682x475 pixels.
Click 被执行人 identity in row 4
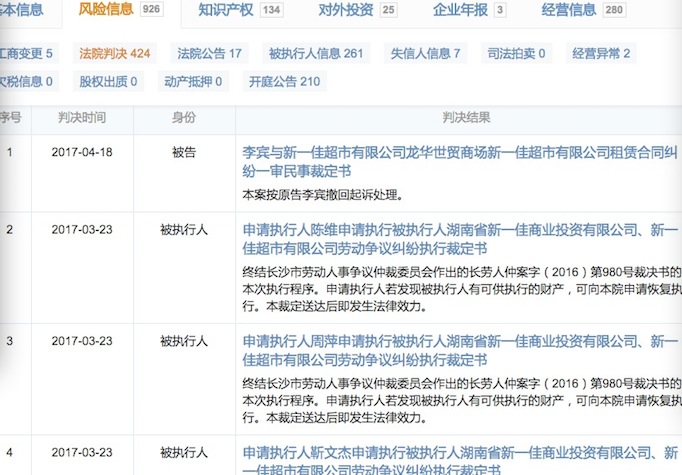[184, 453]
